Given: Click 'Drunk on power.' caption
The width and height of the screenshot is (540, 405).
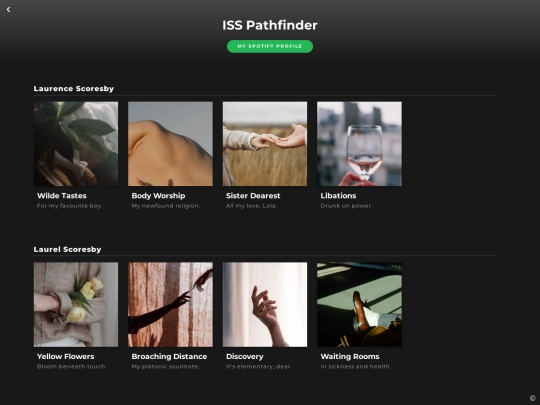Looking at the screenshot, I should [346, 206].
